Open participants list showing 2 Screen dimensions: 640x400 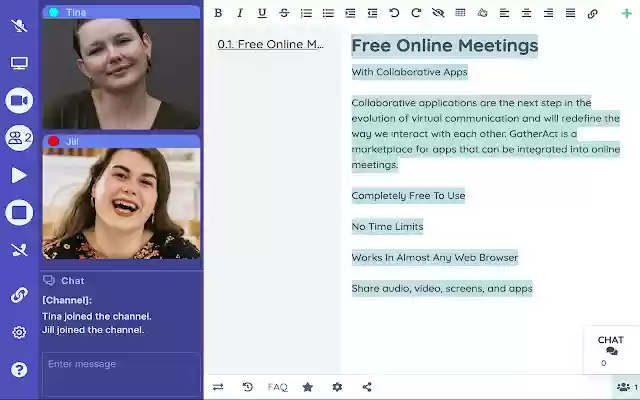pyautogui.click(x=19, y=138)
